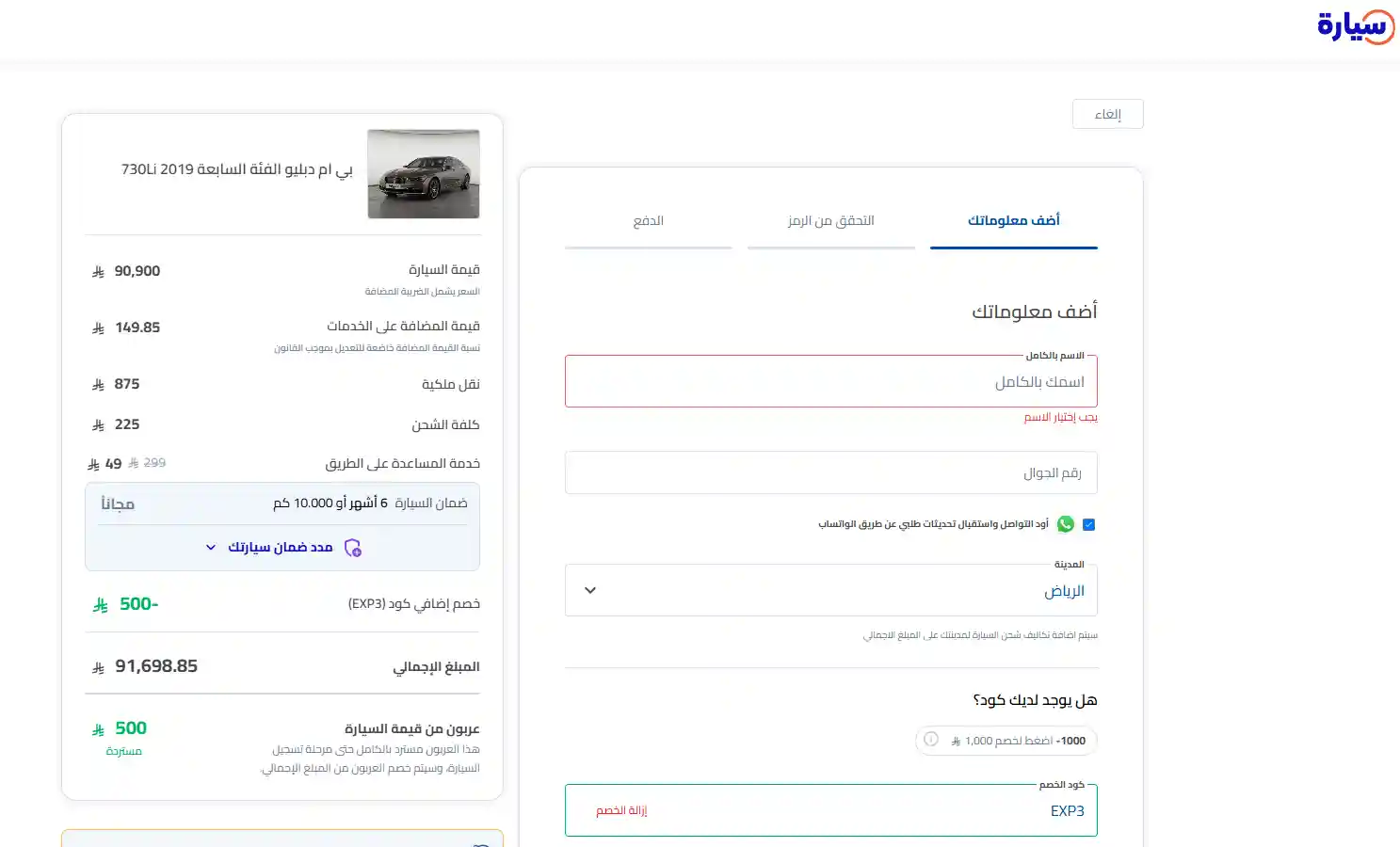Click the VAT on services value 149.85
Viewport: 1400px width, 847px height.
tap(137, 328)
